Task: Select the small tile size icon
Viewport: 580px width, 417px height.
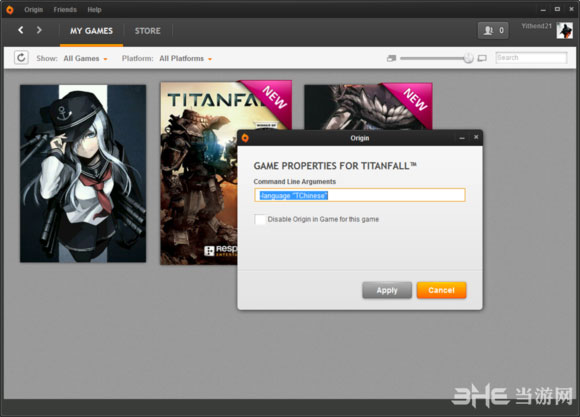Action: click(x=391, y=58)
